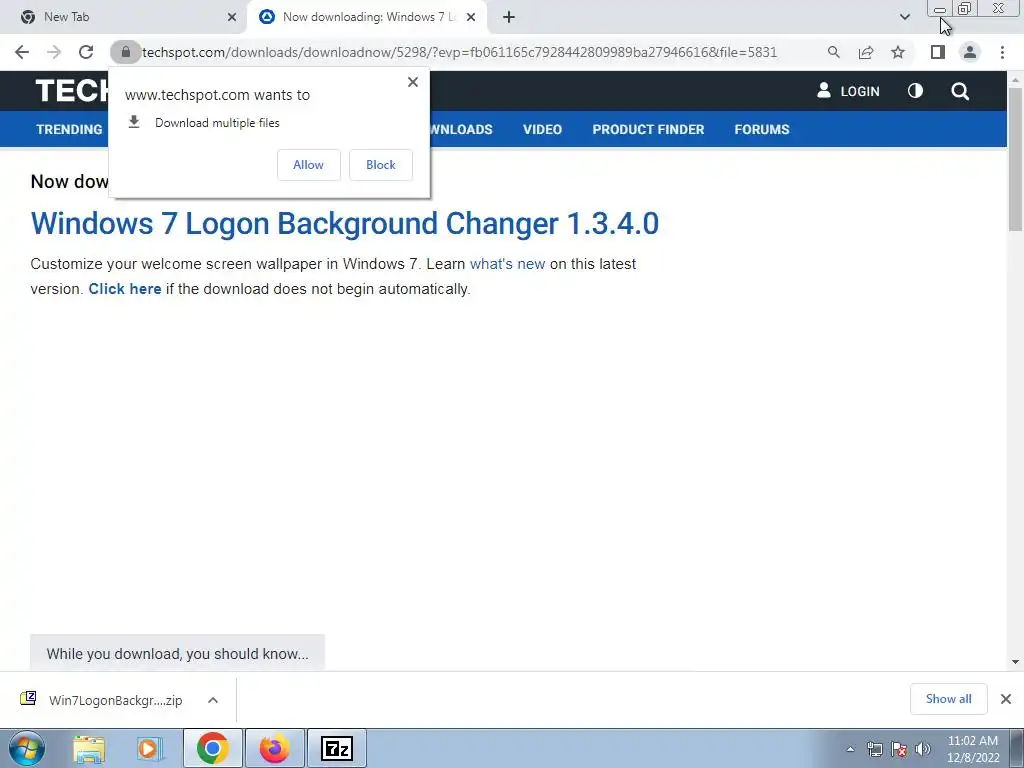The image size is (1024, 768).
Task: Open the volume speaker icon
Action: (923, 749)
